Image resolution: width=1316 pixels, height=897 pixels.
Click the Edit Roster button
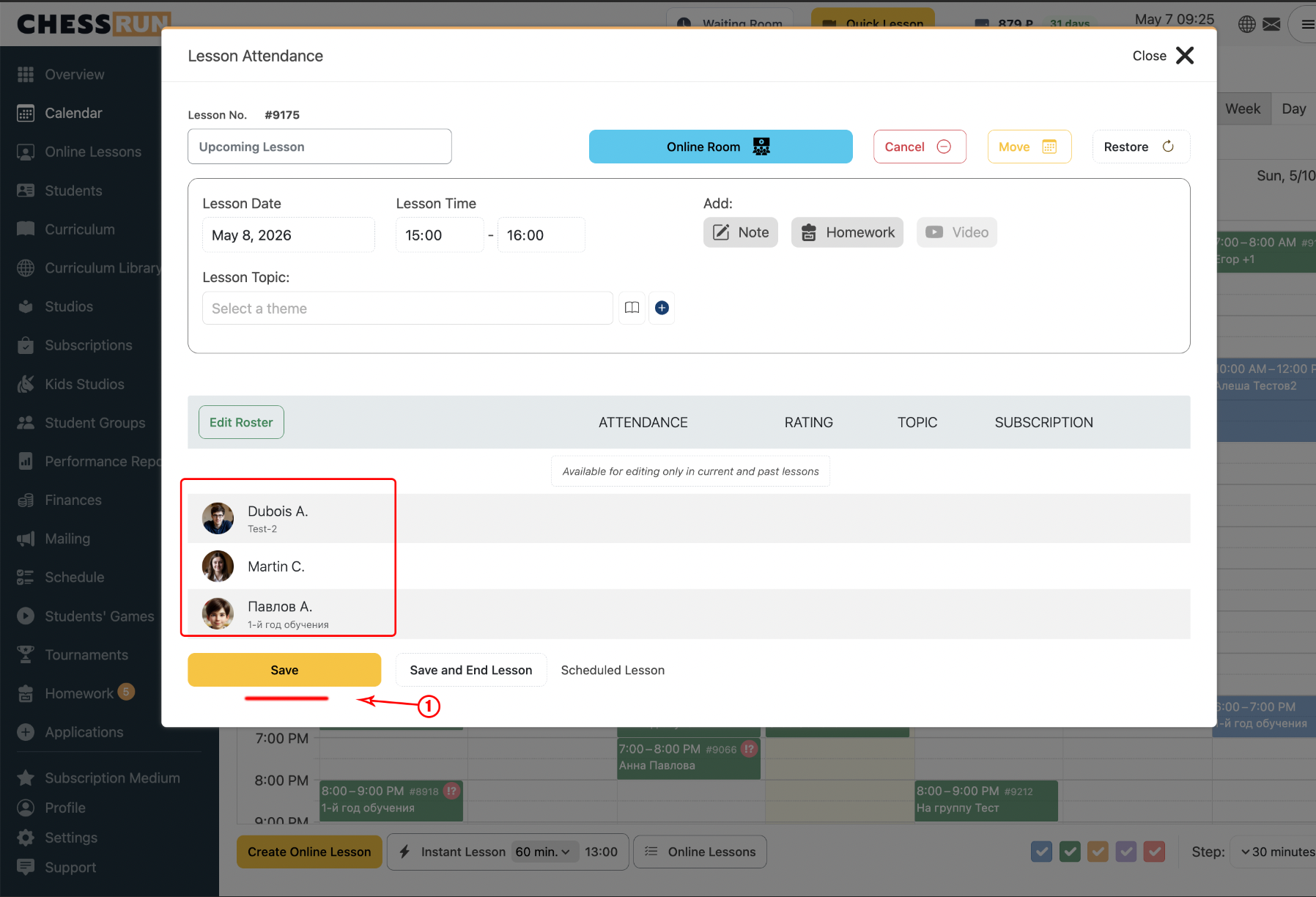tap(241, 422)
